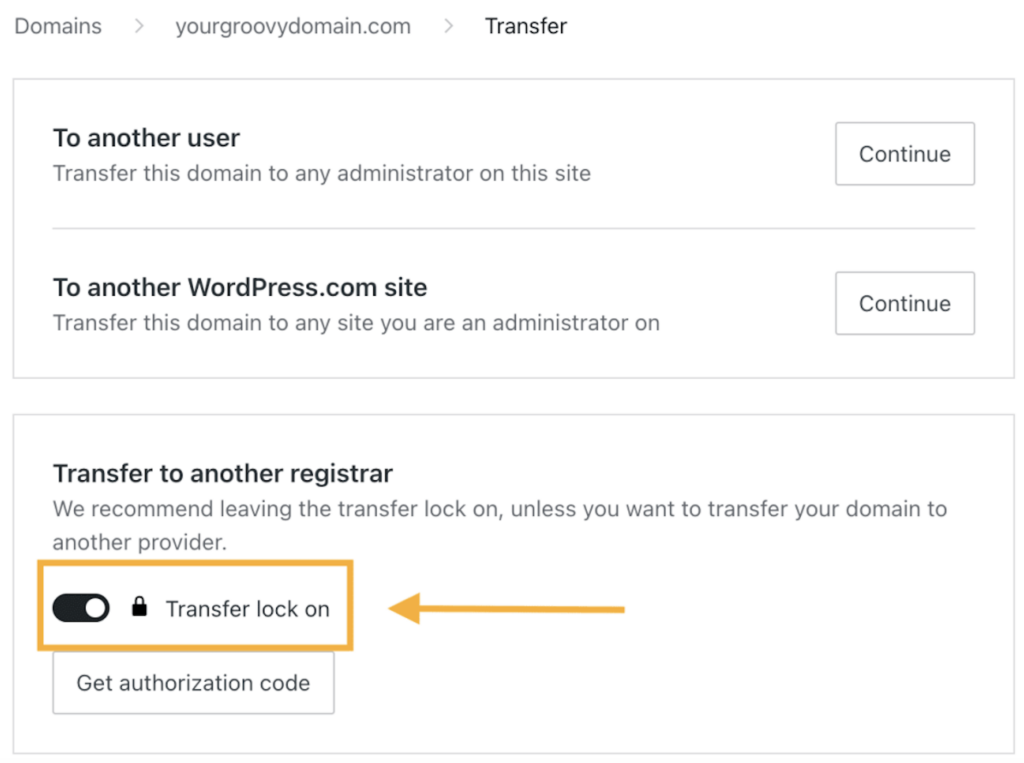
Task: Continue transferring to another WordPress.com site
Action: [x=904, y=303]
